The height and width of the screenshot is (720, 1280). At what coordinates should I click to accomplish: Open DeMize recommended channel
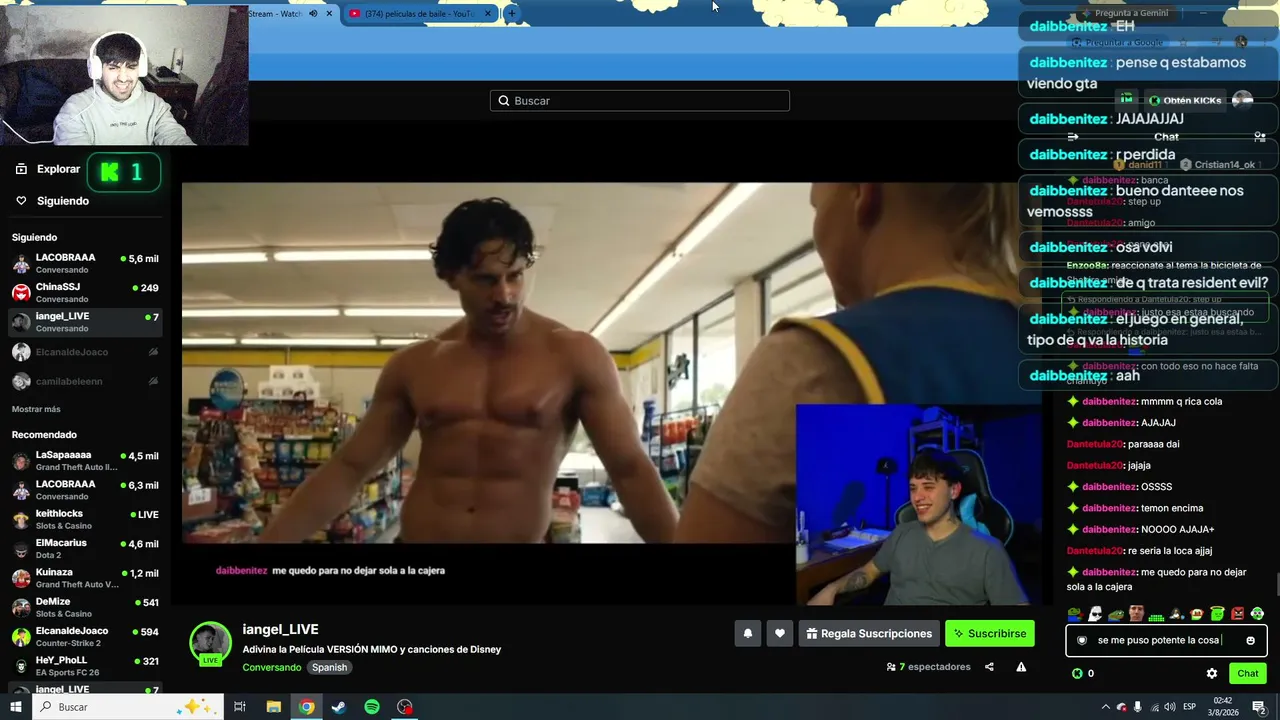85,607
